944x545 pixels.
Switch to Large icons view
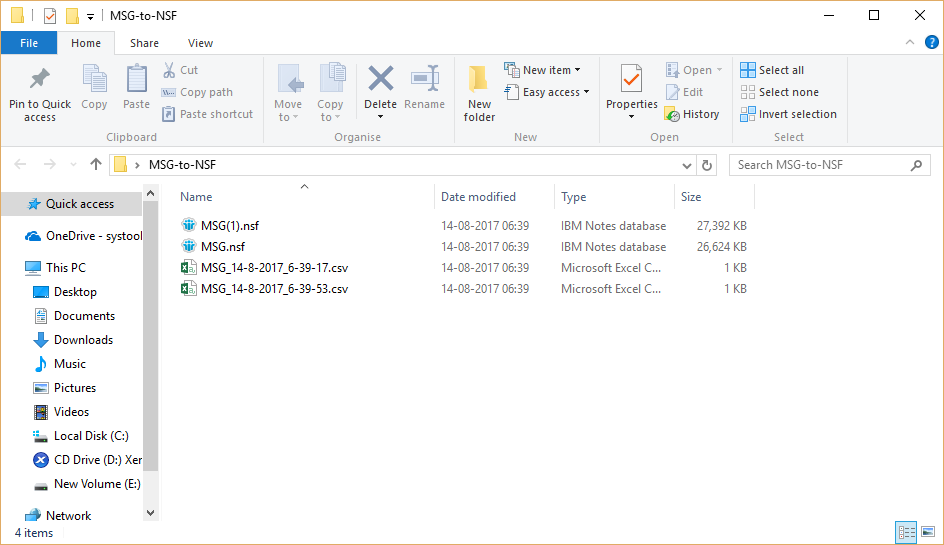point(928,532)
